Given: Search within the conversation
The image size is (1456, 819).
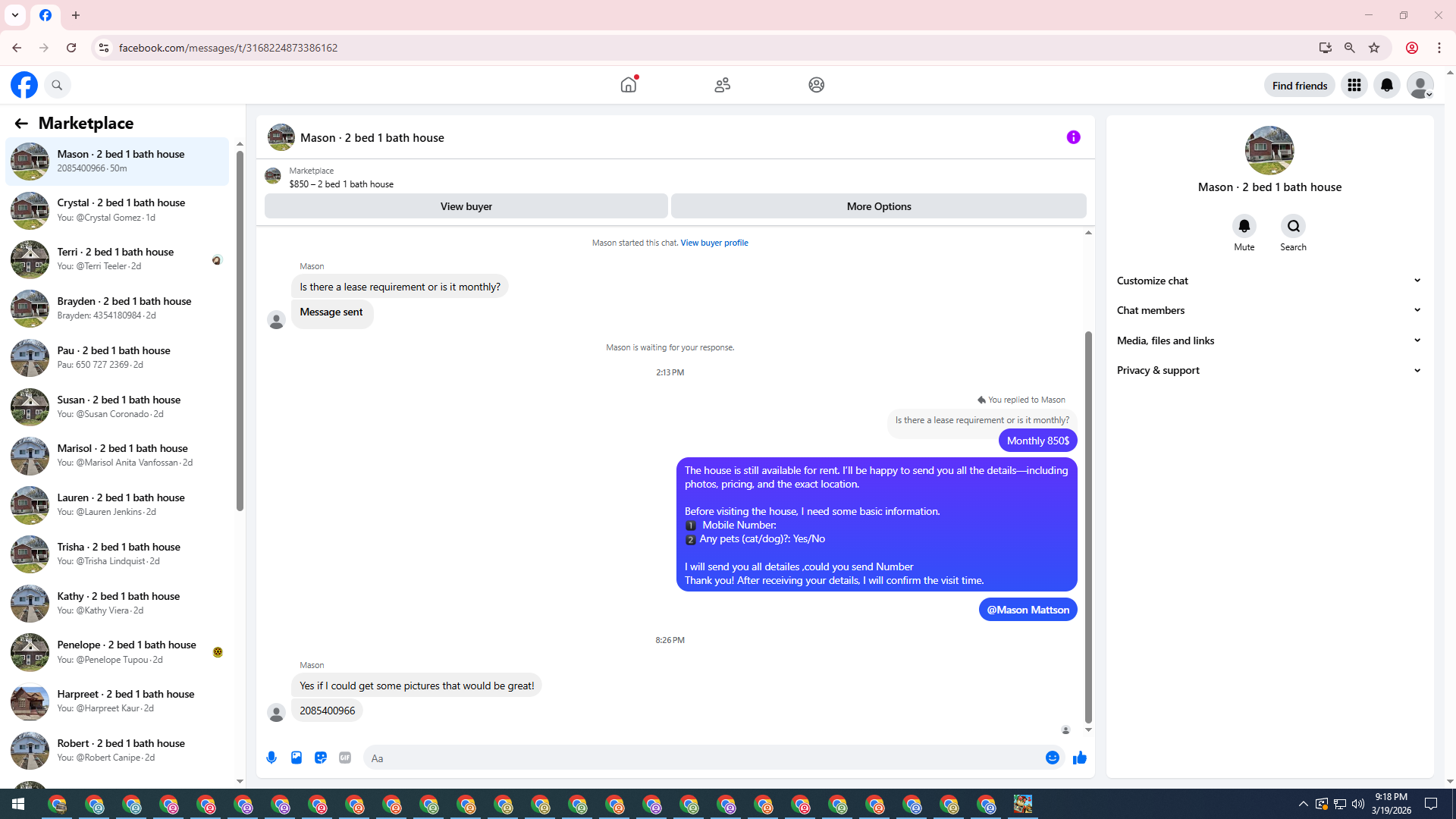Looking at the screenshot, I should coord(1293,226).
